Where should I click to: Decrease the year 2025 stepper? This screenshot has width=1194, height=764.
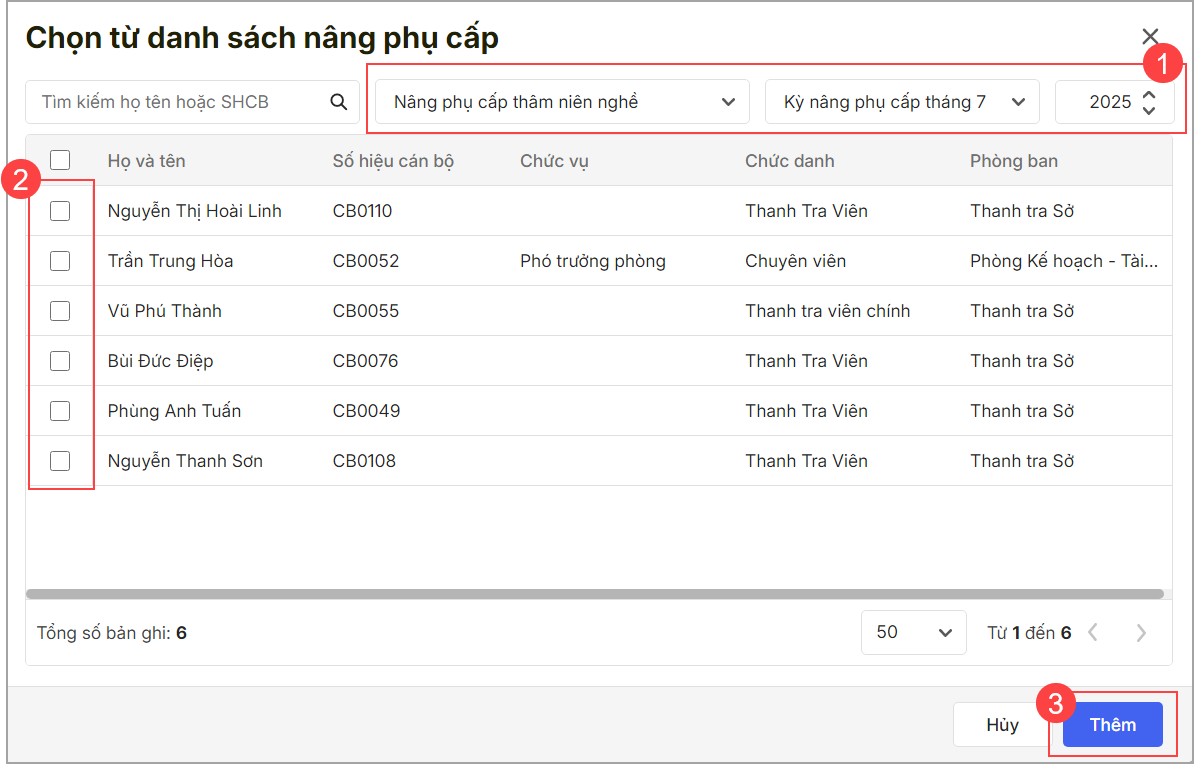(x=1149, y=110)
